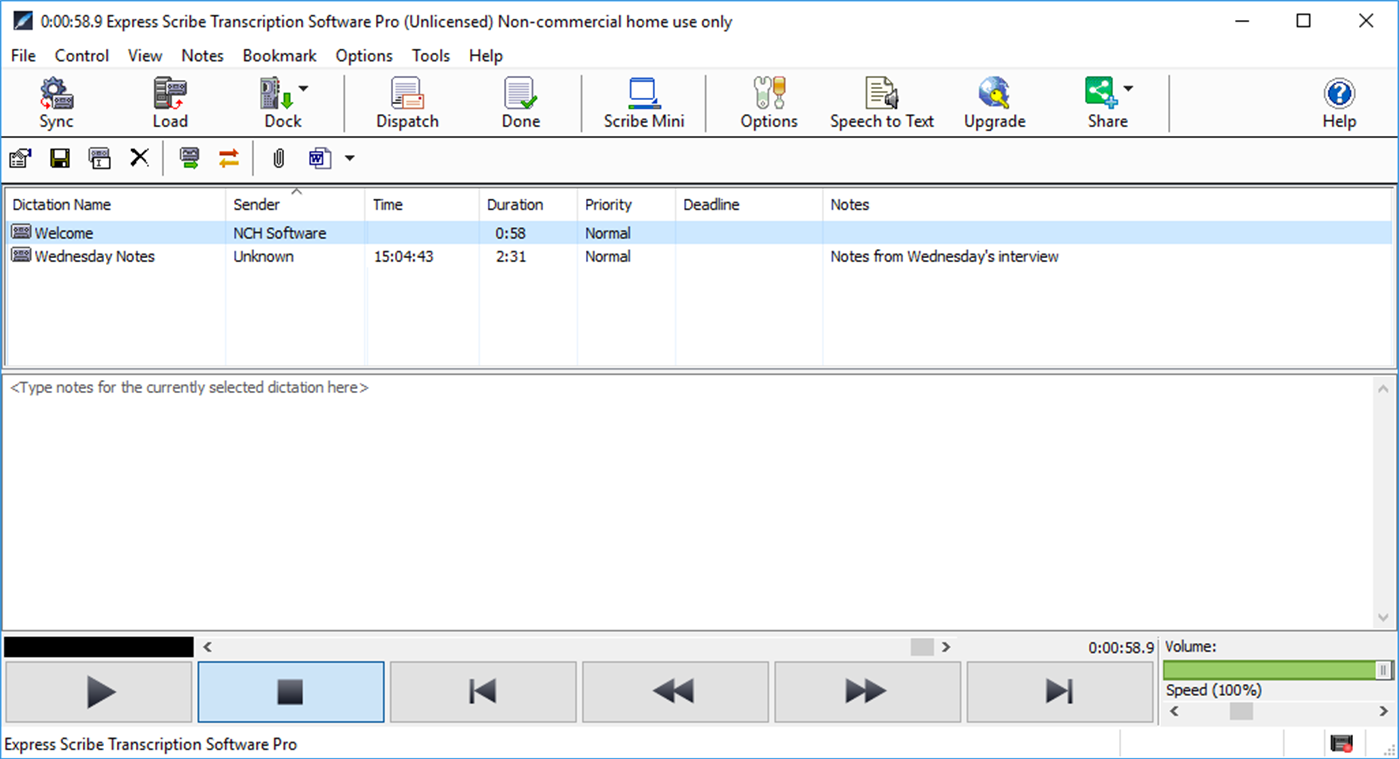Click the Stop playback button
Screen dimensions: 1399x759
[290, 691]
